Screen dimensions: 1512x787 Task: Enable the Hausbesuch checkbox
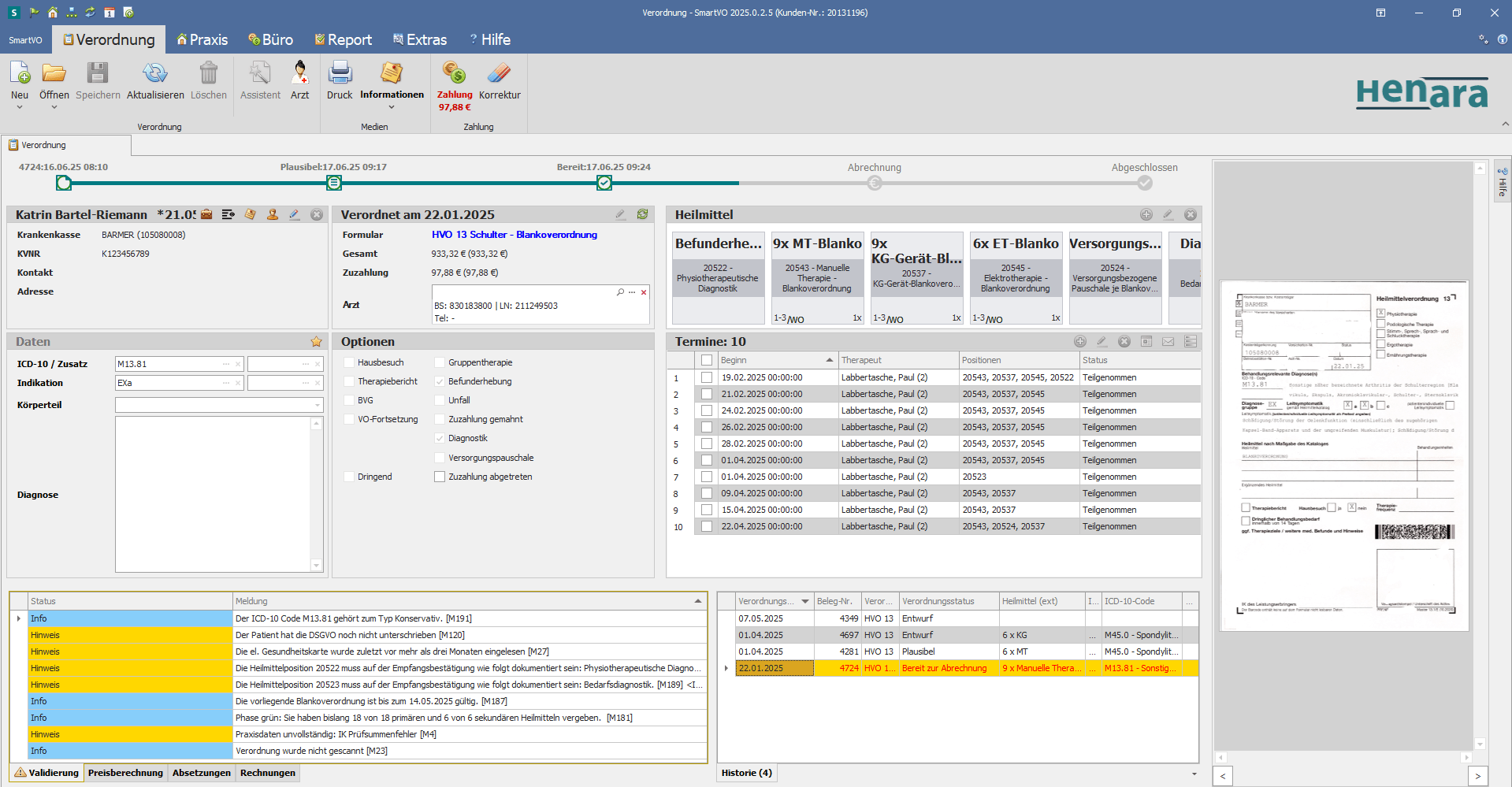click(349, 362)
